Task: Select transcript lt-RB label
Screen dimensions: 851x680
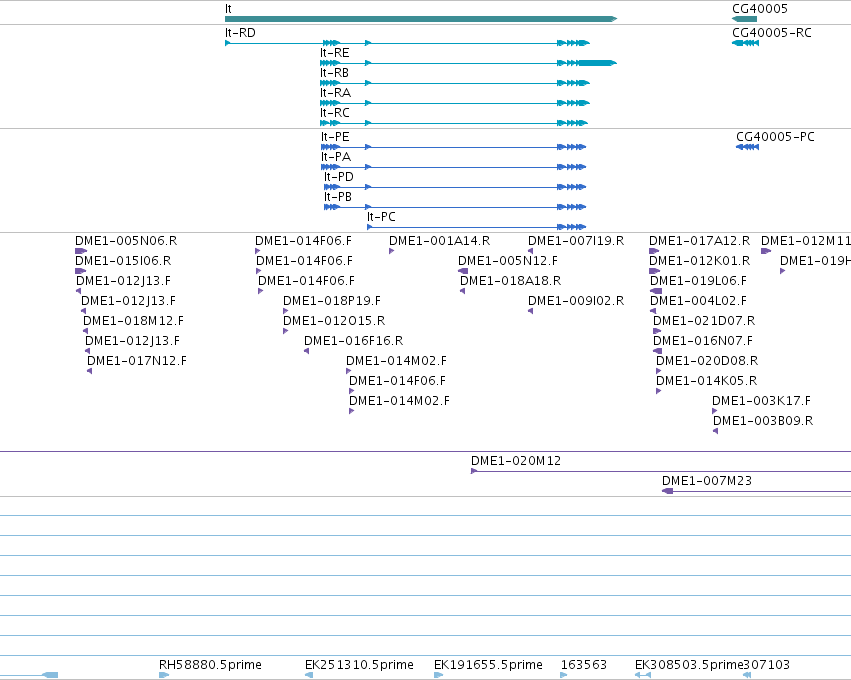Action: point(334,73)
